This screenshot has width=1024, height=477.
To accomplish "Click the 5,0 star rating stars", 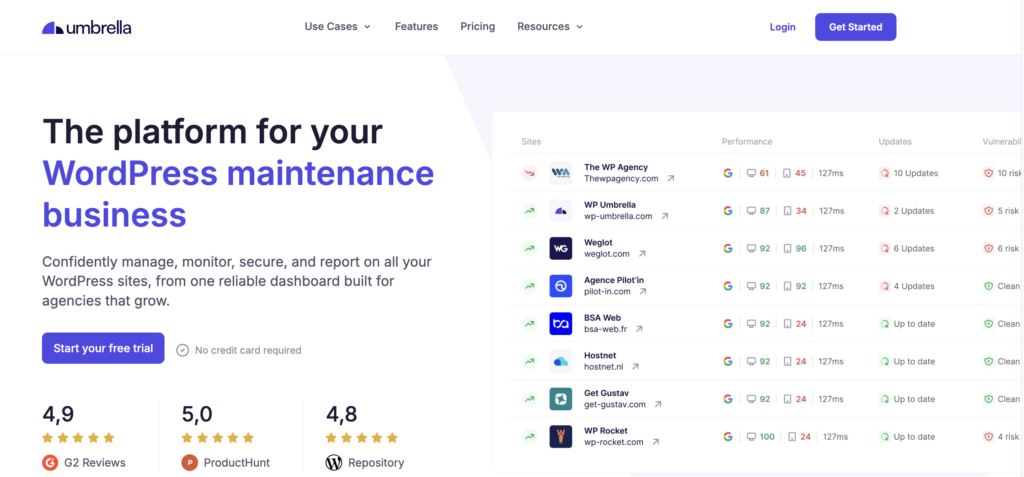I will point(217,438).
